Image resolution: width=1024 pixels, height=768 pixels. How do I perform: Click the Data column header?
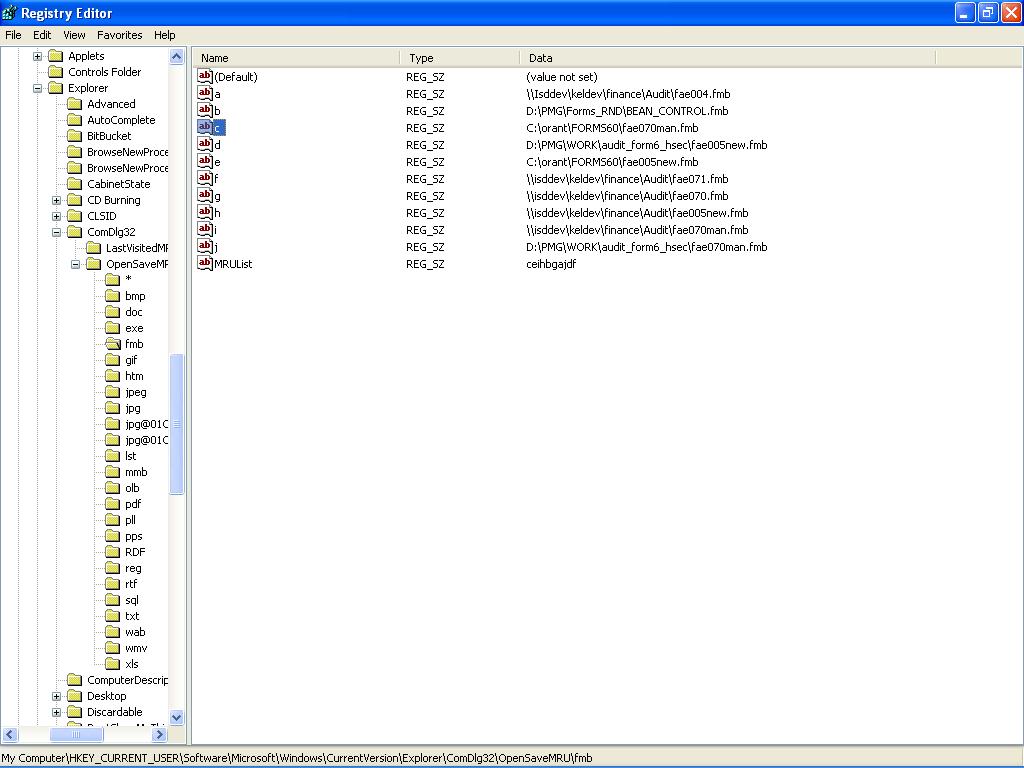pos(726,58)
